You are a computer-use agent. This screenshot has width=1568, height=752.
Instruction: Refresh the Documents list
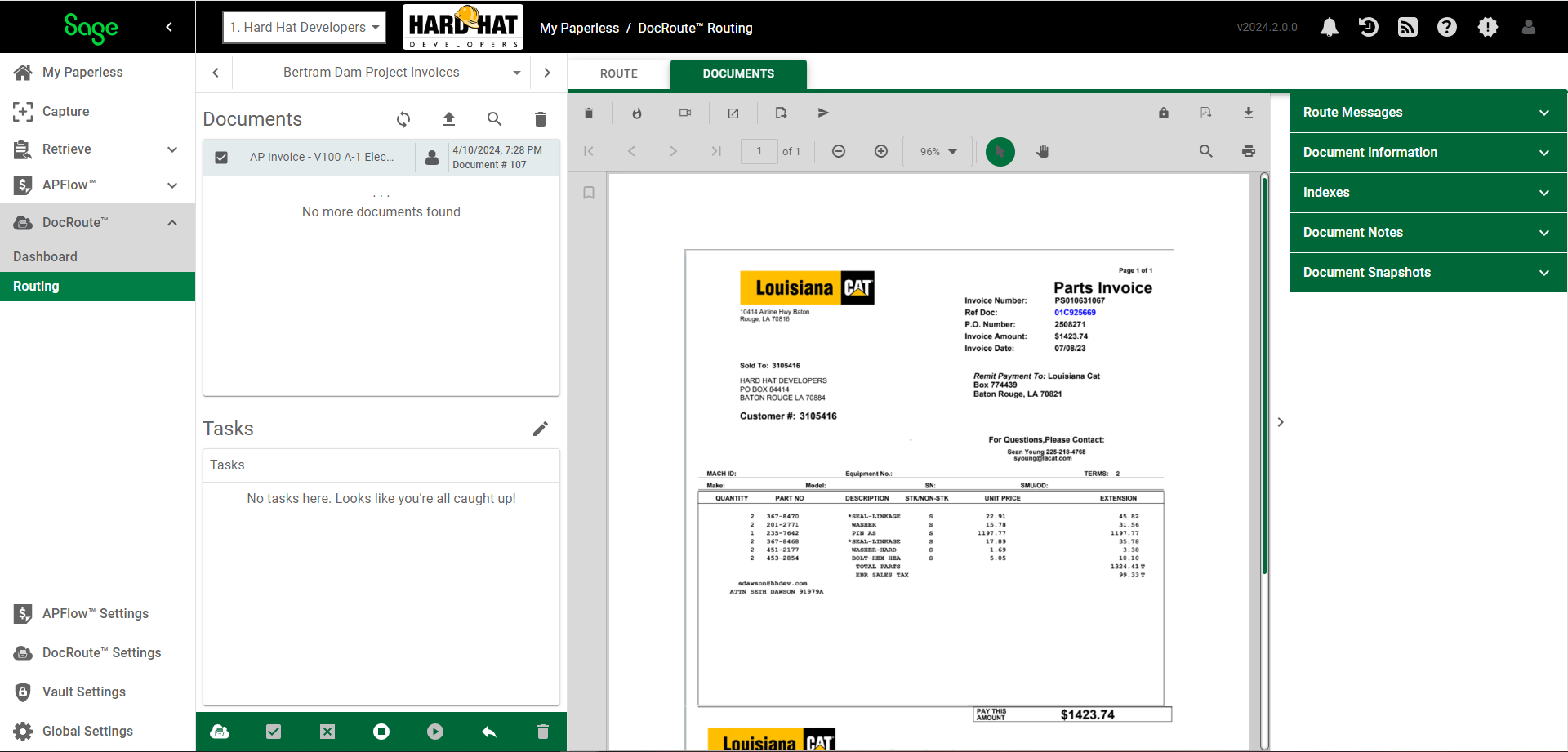[403, 119]
